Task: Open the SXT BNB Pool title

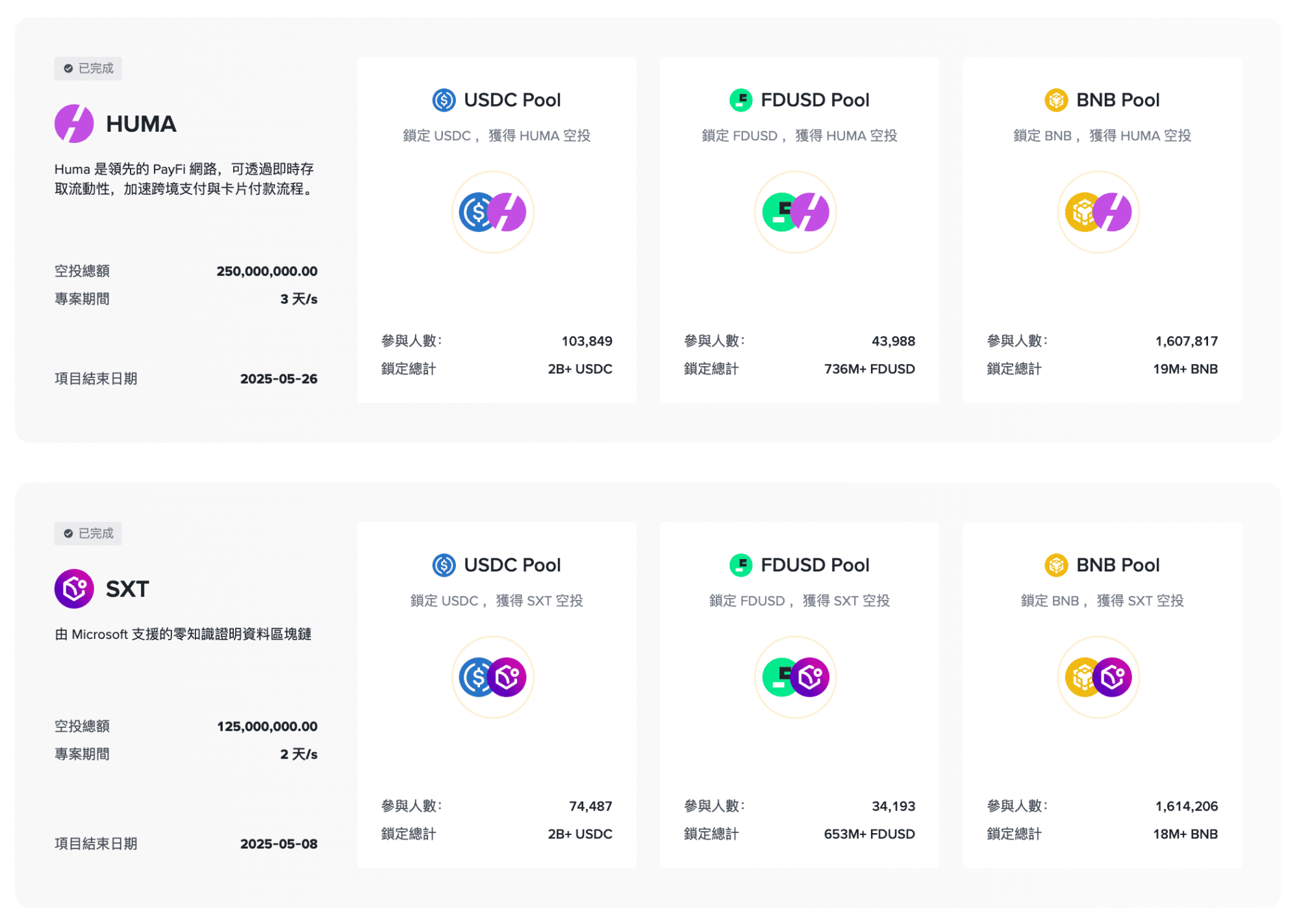Action: coord(1118,565)
